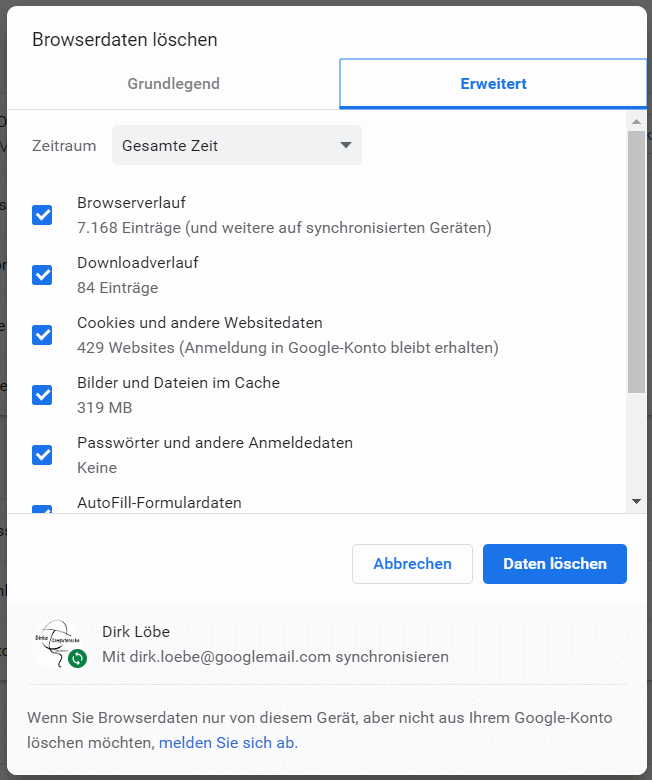
Task: Click the 'Dirk Löbe' account name
Action: (x=136, y=632)
